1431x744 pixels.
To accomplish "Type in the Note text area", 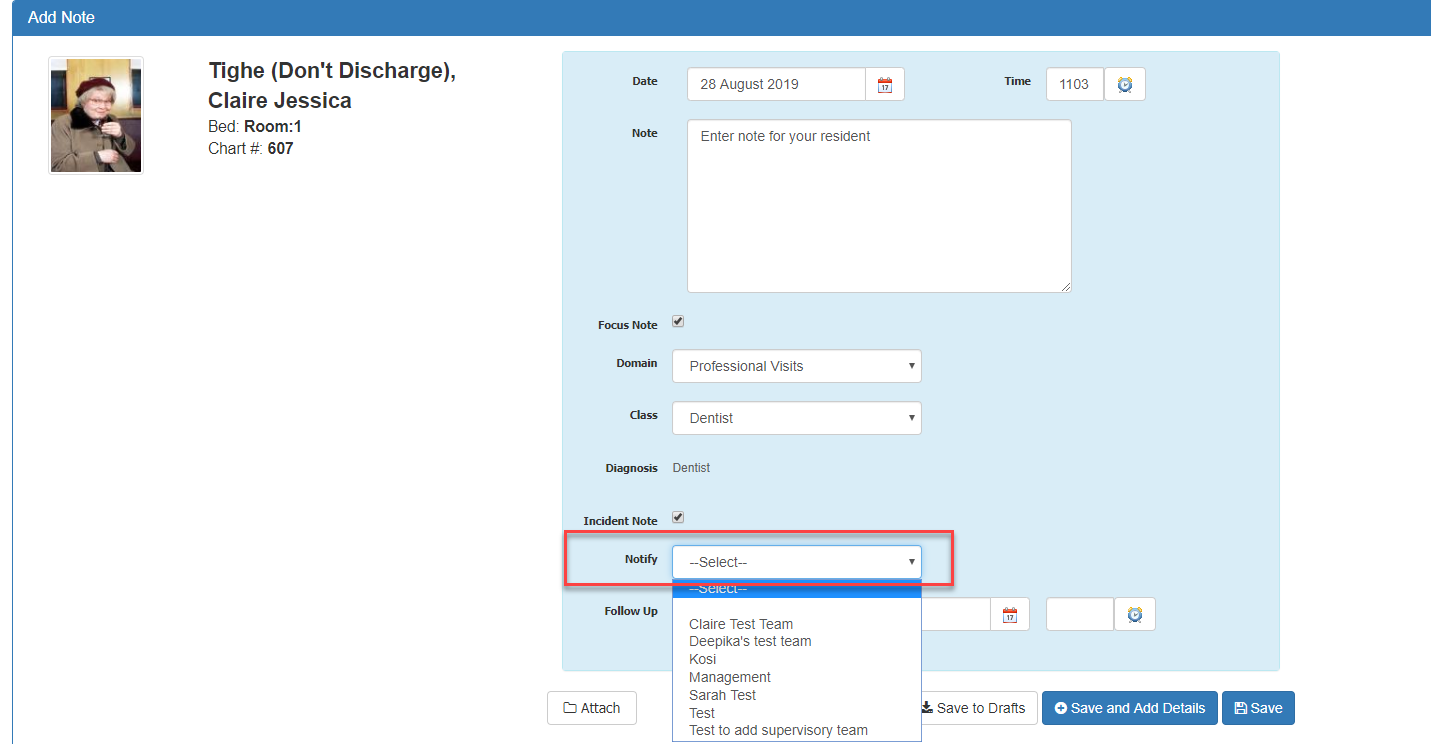I will point(878,206).
